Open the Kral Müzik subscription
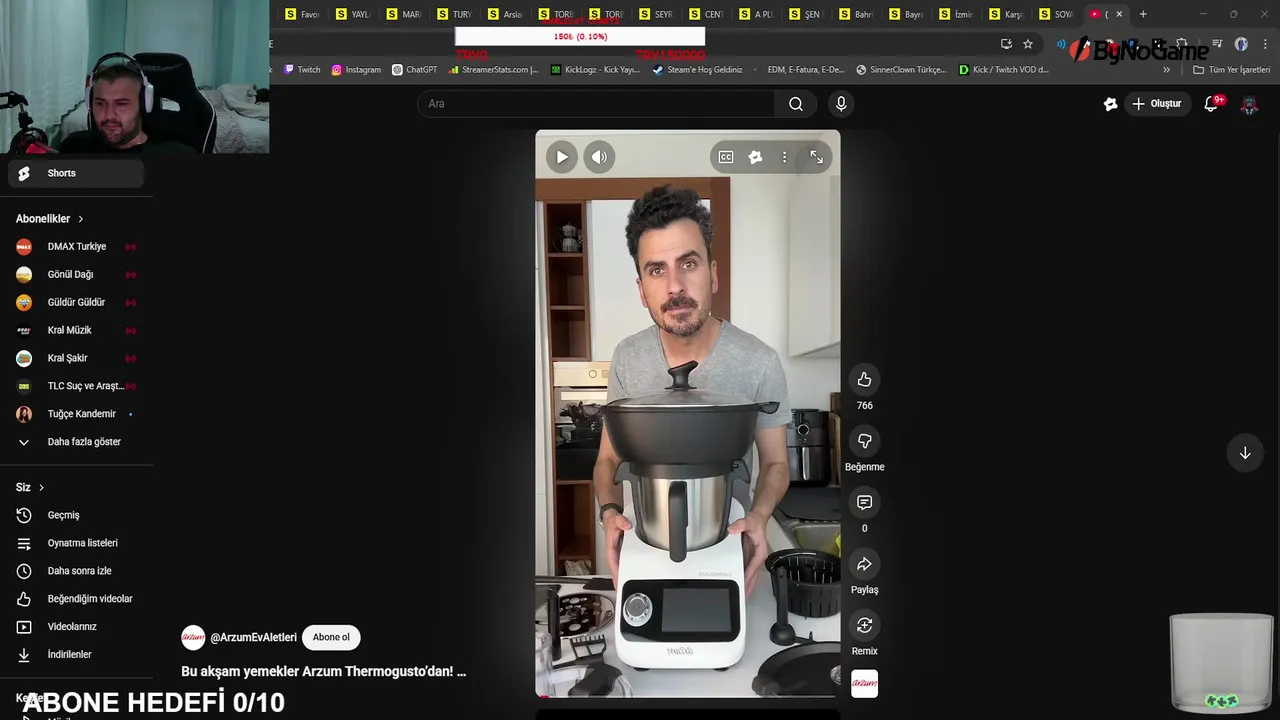Viewport: 1280px width, 720px height. click(x=76, y=331)
